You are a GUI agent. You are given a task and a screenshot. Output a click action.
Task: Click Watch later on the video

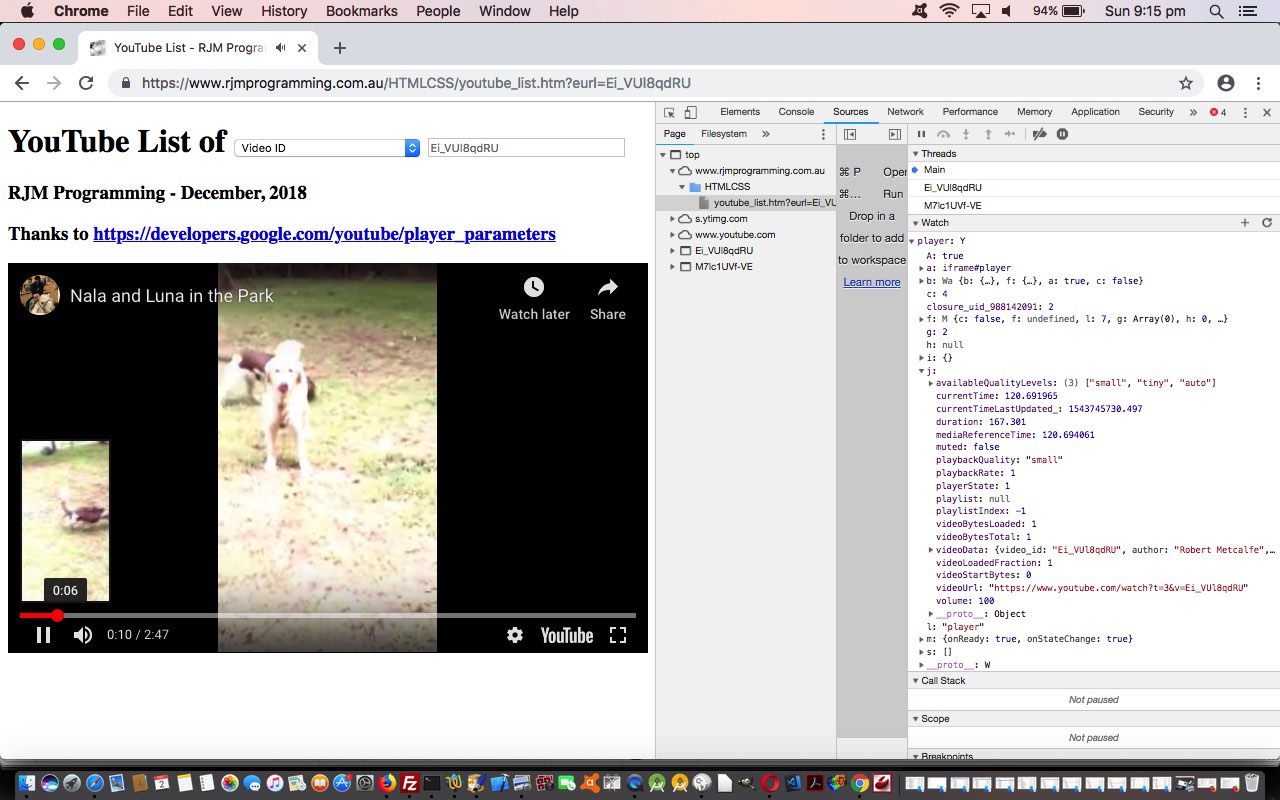pyautogui.click(x=534, y=299)
